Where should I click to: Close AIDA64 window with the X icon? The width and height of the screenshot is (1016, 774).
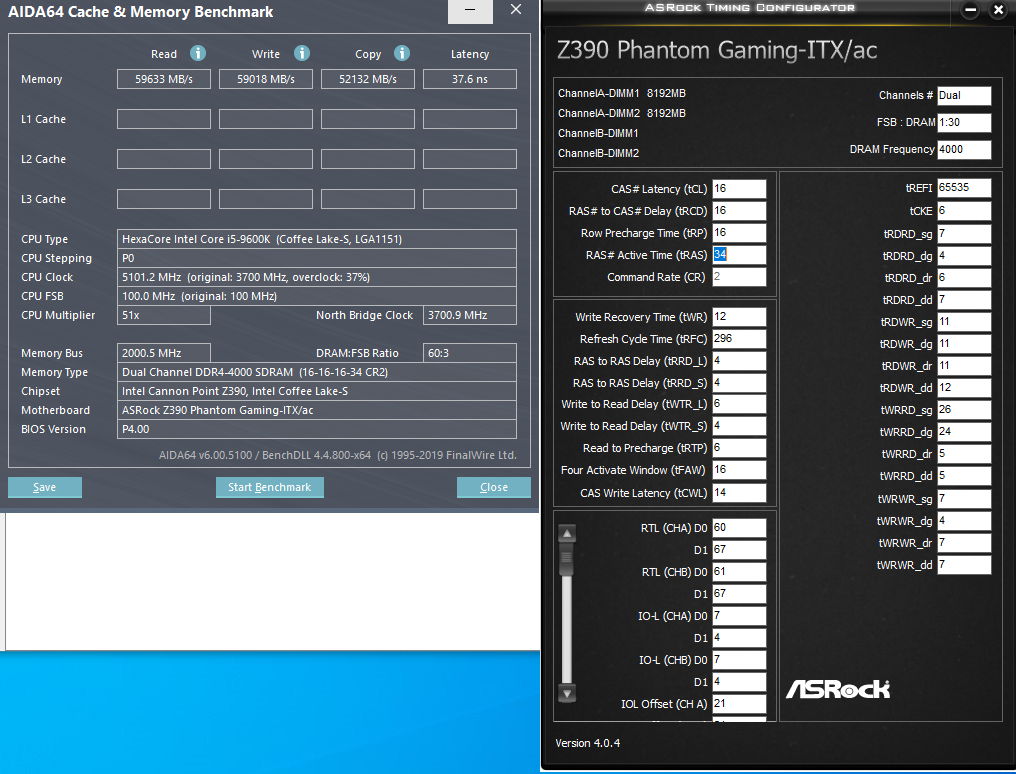[516, 10]
